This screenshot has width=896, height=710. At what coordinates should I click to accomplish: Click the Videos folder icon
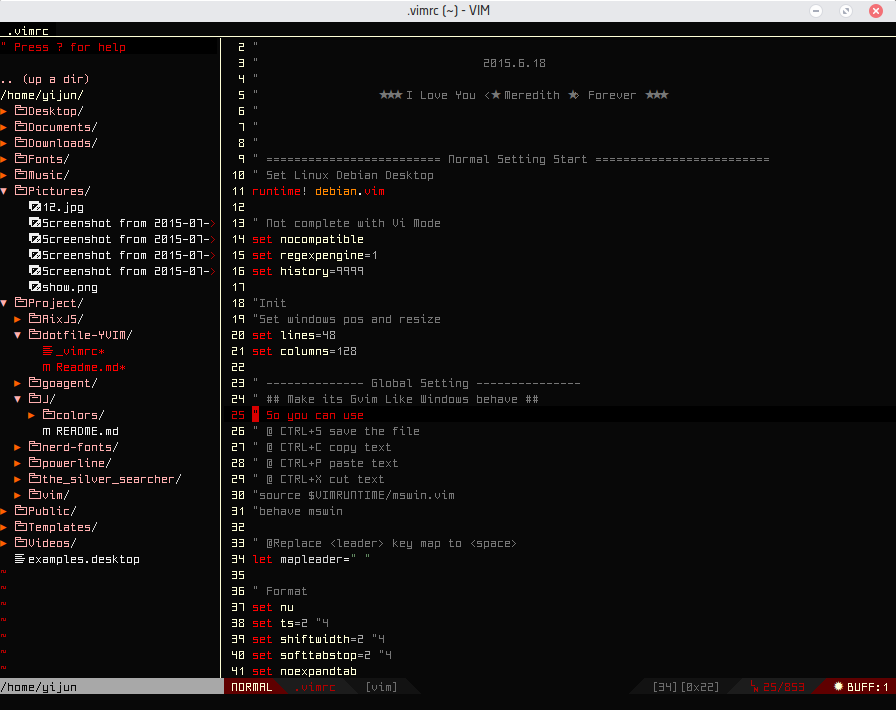click(21, 543)
